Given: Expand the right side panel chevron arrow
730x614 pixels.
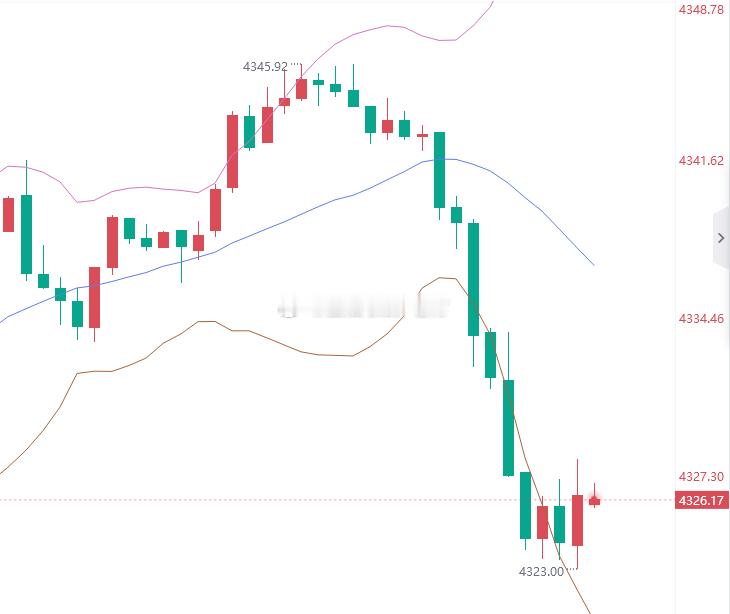Looking at the screenshot, I should [x=721, y=238].
